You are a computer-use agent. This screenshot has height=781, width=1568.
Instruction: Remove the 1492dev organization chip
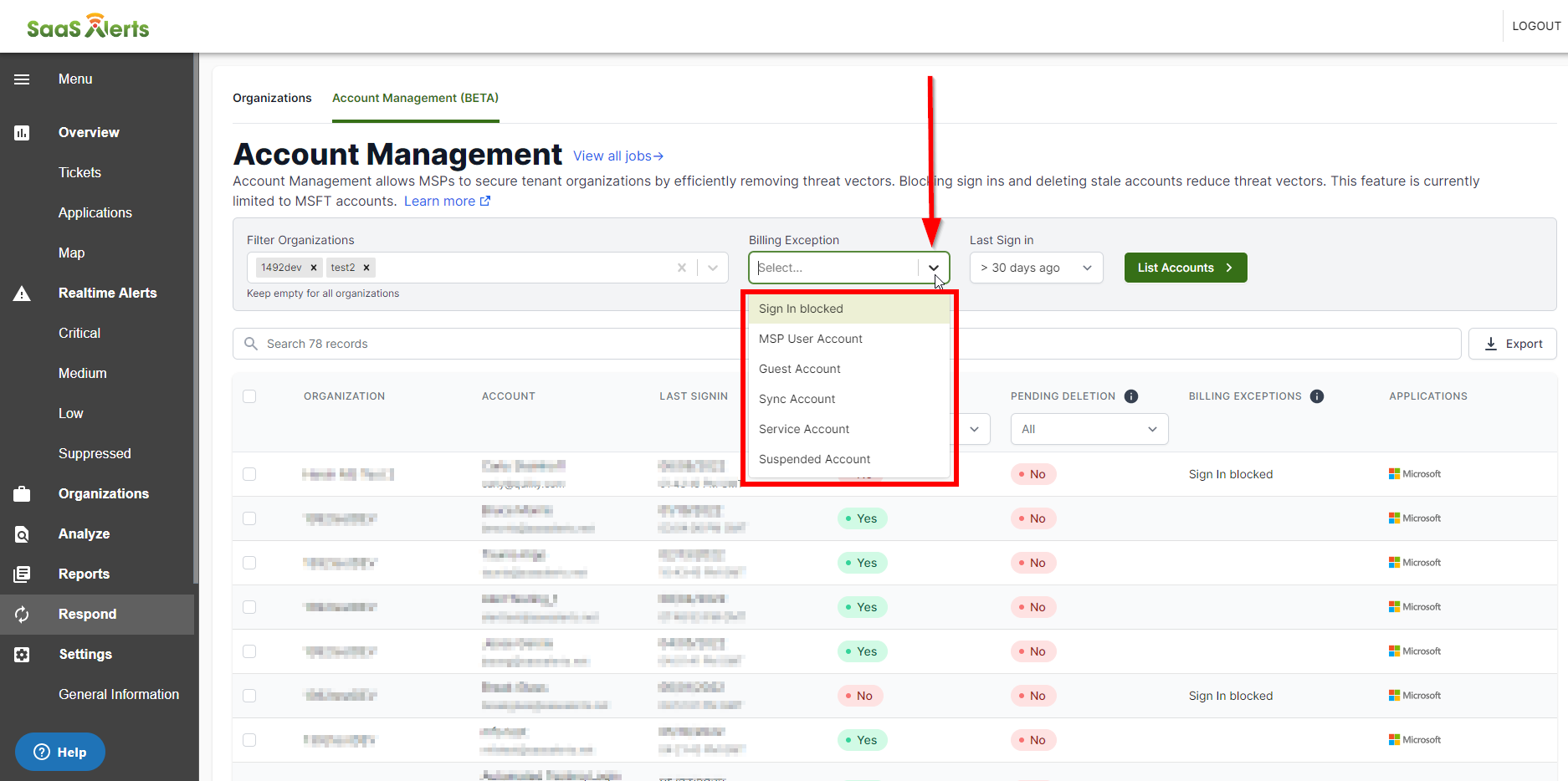(x=314, y=268)
